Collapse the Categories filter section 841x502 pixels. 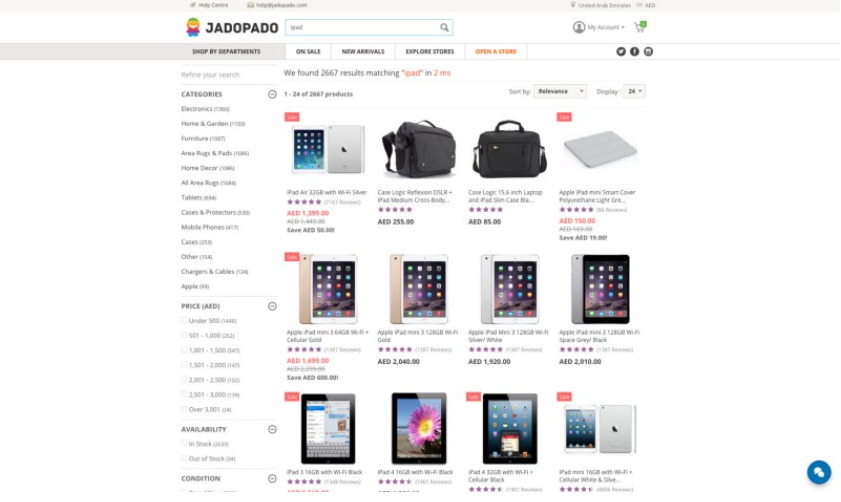click(x=272, y=94)
